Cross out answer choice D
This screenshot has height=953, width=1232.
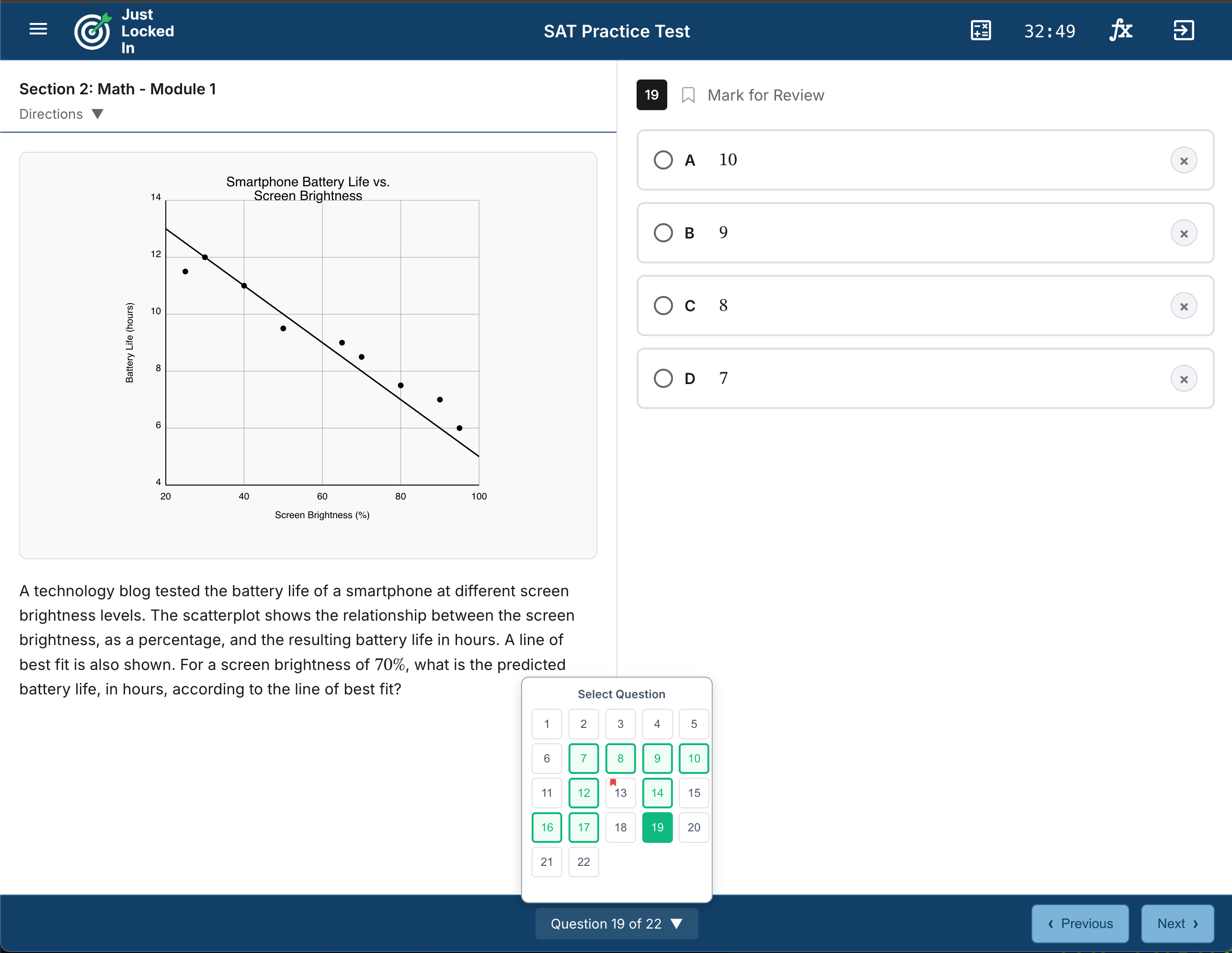pyautogui.click(x=1184, y=378)
